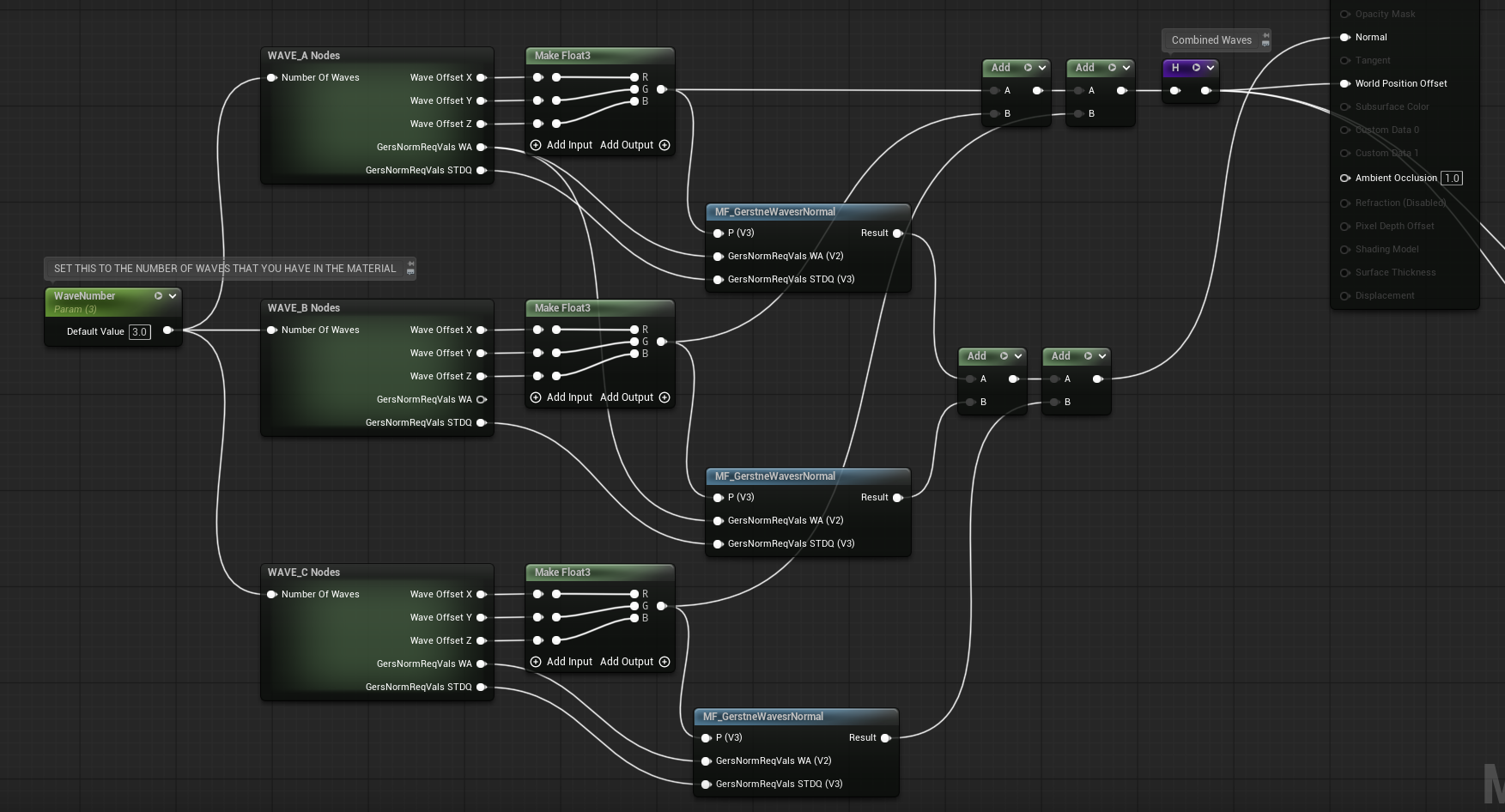The width and height of the screenshot is (1505, 812).
Task: Click the Ambient Occlusion input pin
Action: pyautogui.click(x=1345, y=178)
